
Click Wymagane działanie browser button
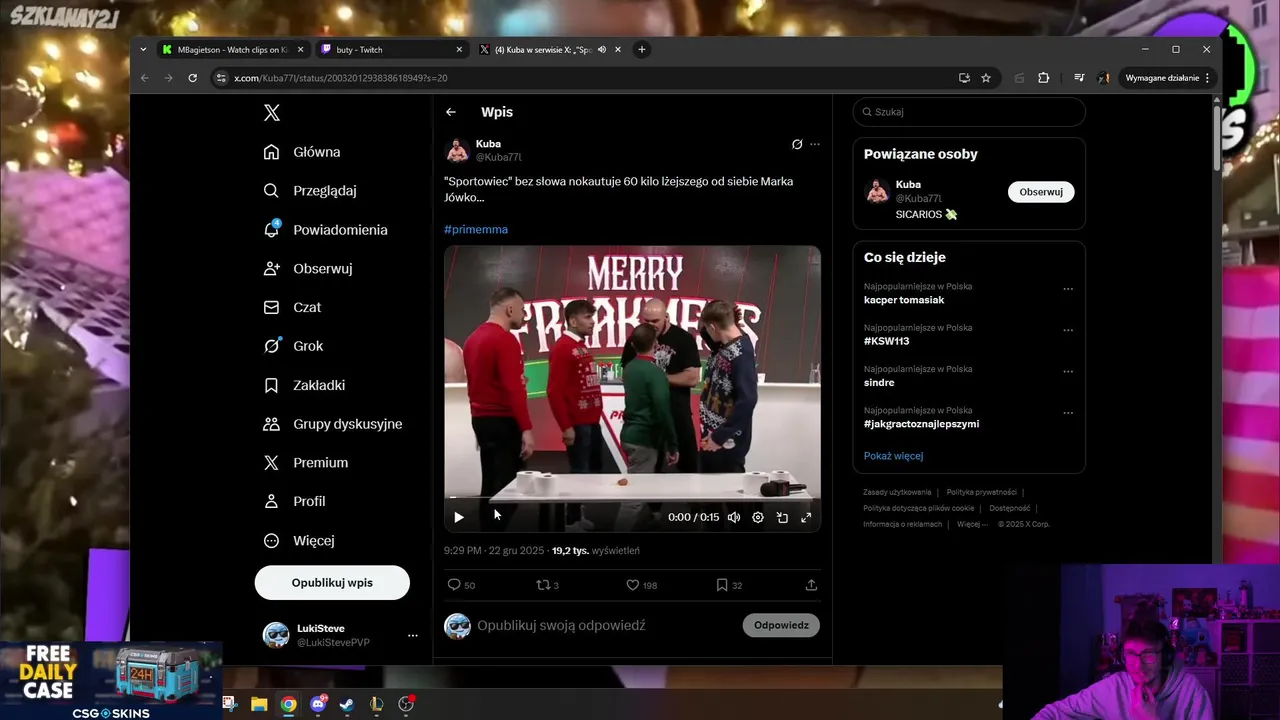click(x=1168, y=78)
